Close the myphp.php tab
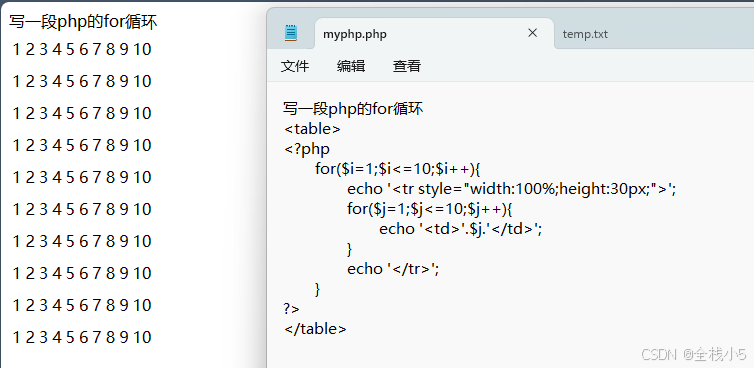 coord(532,33)
